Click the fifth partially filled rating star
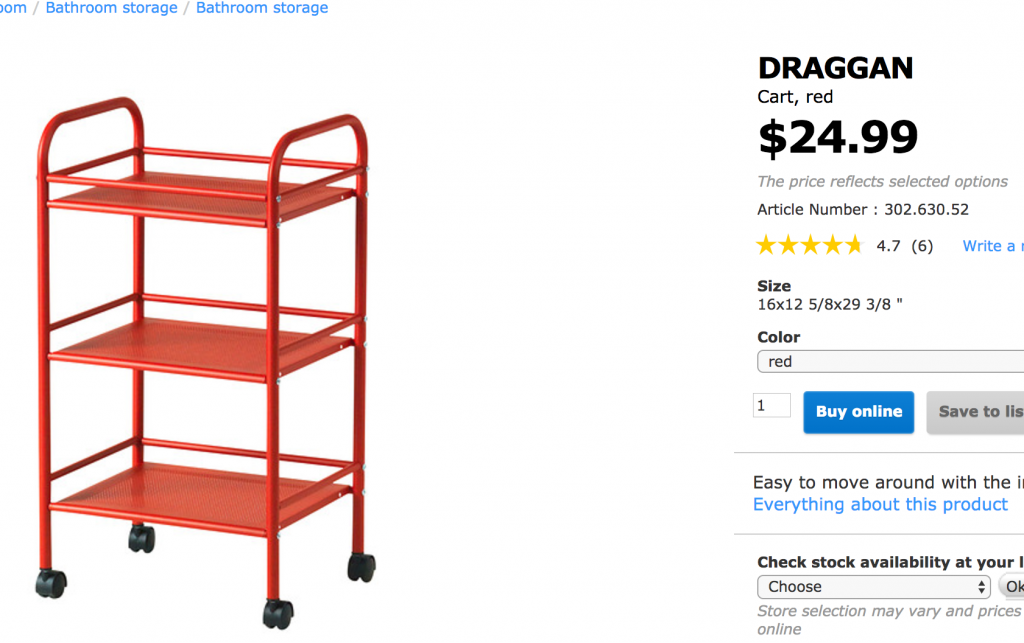This screenshot has width=1024, height=643. 853,245
